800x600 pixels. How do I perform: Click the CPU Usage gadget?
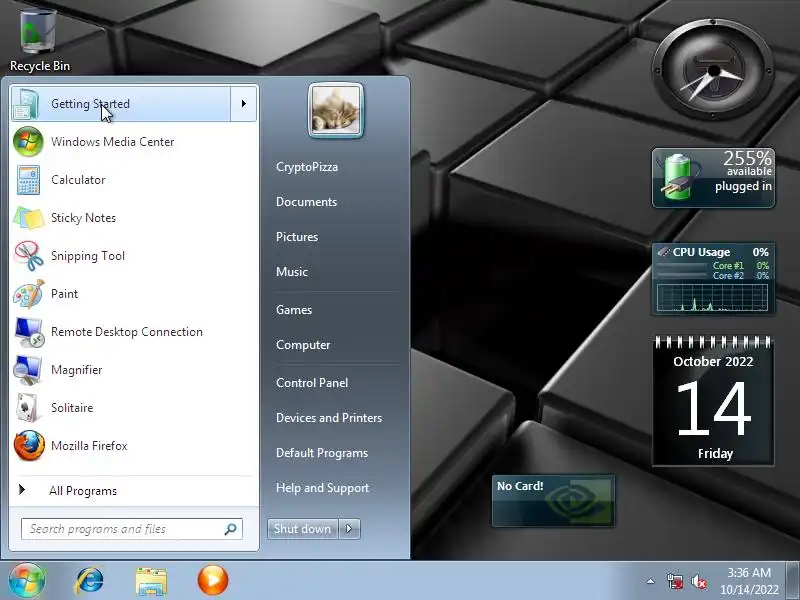coord(713,279)
